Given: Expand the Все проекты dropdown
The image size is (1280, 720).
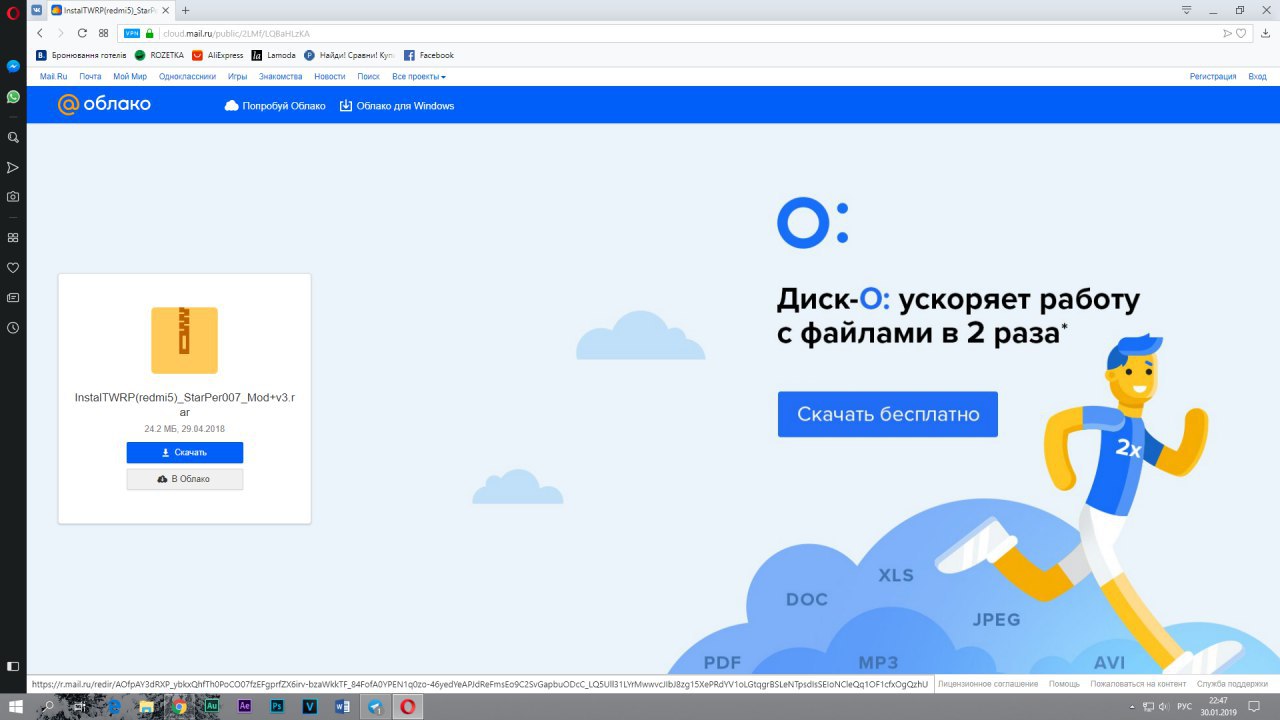Looking at the screenshot, I should click(x=418, y=76).
